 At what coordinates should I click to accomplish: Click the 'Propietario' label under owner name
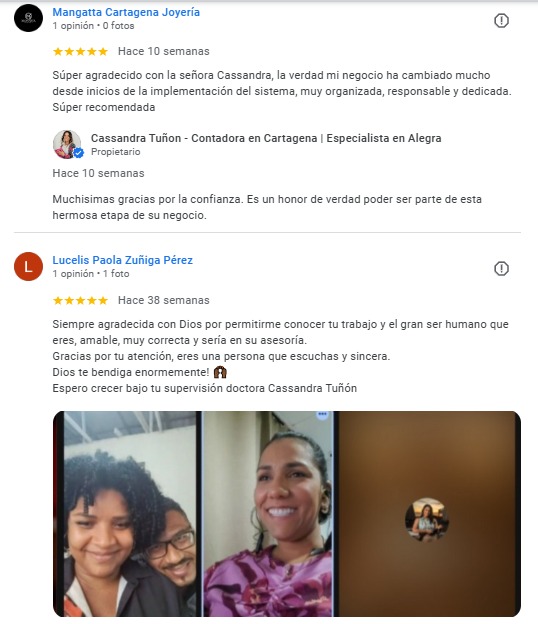pyautogui.click(x=115, y=152)
